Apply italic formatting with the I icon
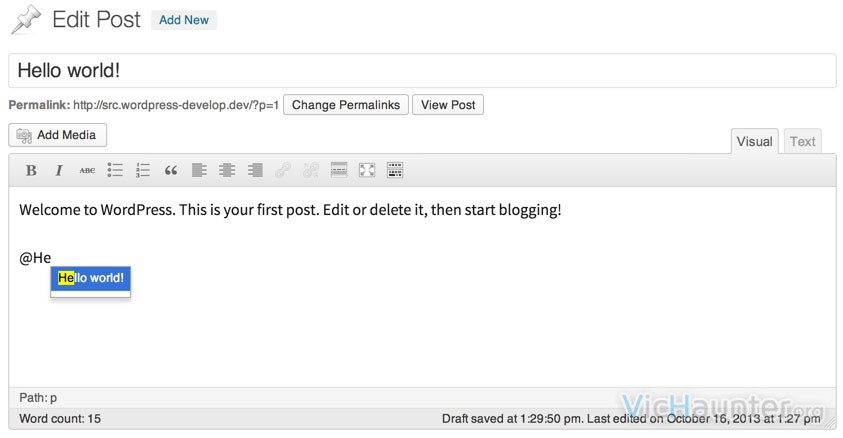Viewport: 843px width, 438px height. [x=59, y=170]
